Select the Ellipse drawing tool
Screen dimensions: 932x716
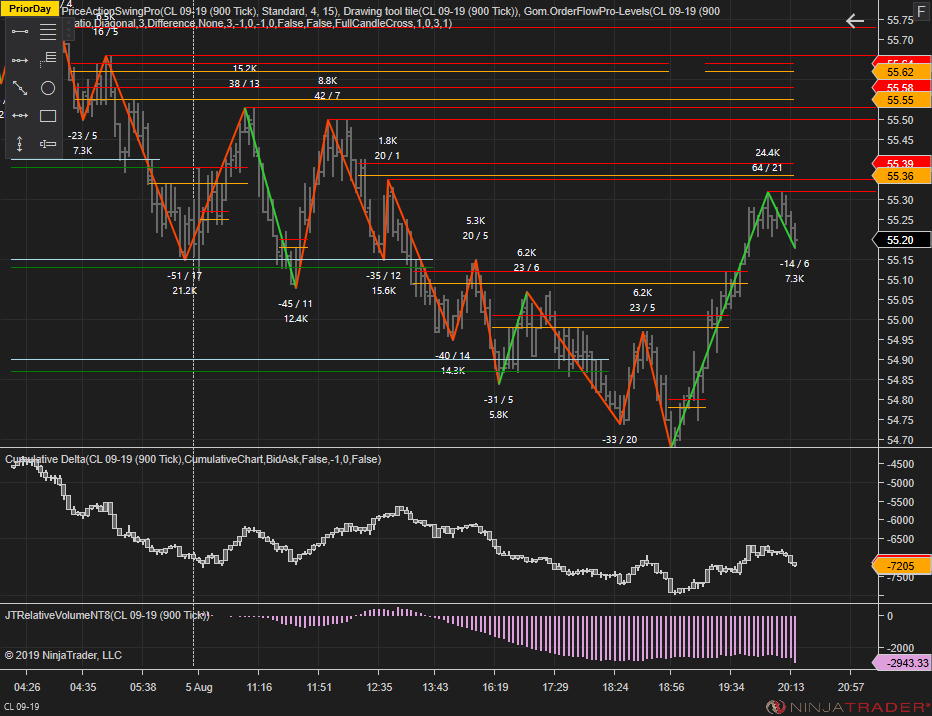(x=48, y=88)
